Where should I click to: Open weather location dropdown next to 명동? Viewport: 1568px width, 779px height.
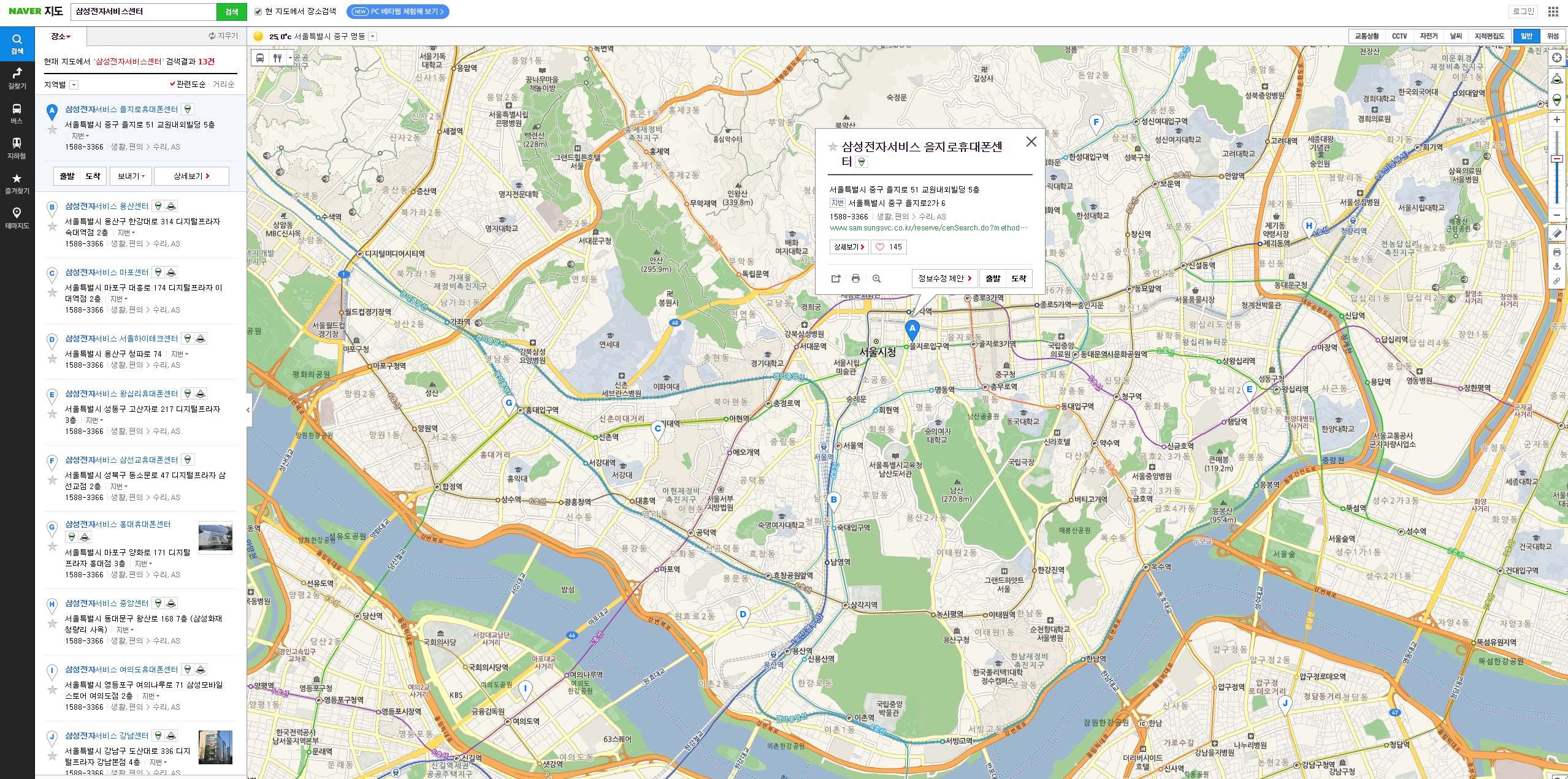(x=372, y=37)
